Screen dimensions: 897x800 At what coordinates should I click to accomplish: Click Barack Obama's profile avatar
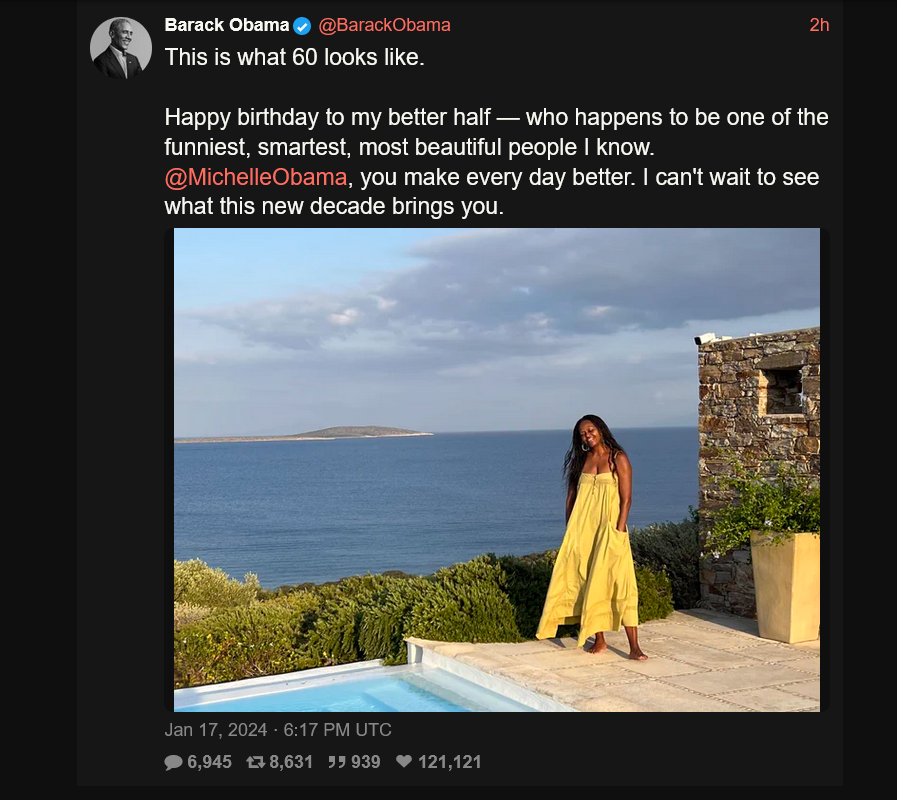(x=120, y=48)
